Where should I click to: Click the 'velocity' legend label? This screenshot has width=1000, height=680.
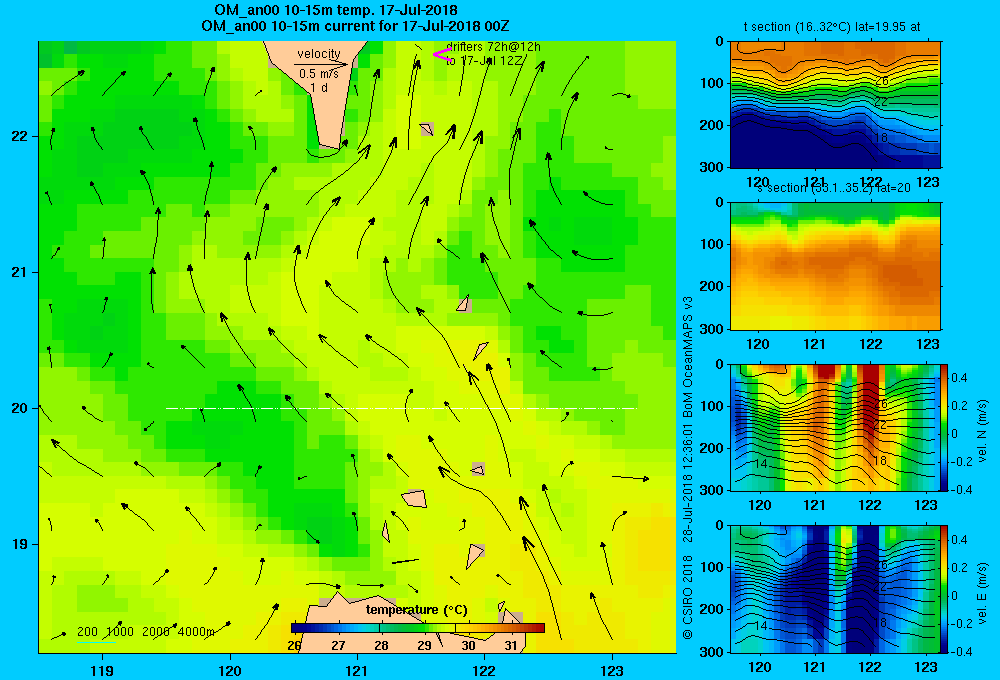pos(319,54)
